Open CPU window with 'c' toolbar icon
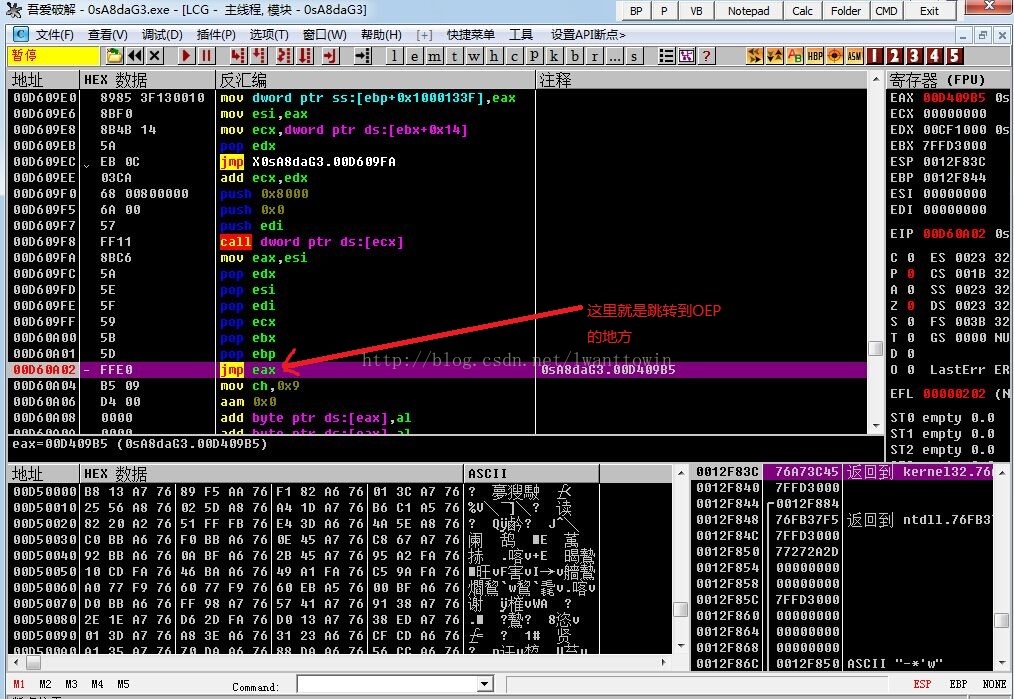Screen dimensions: 1014x699 point(514,56)
